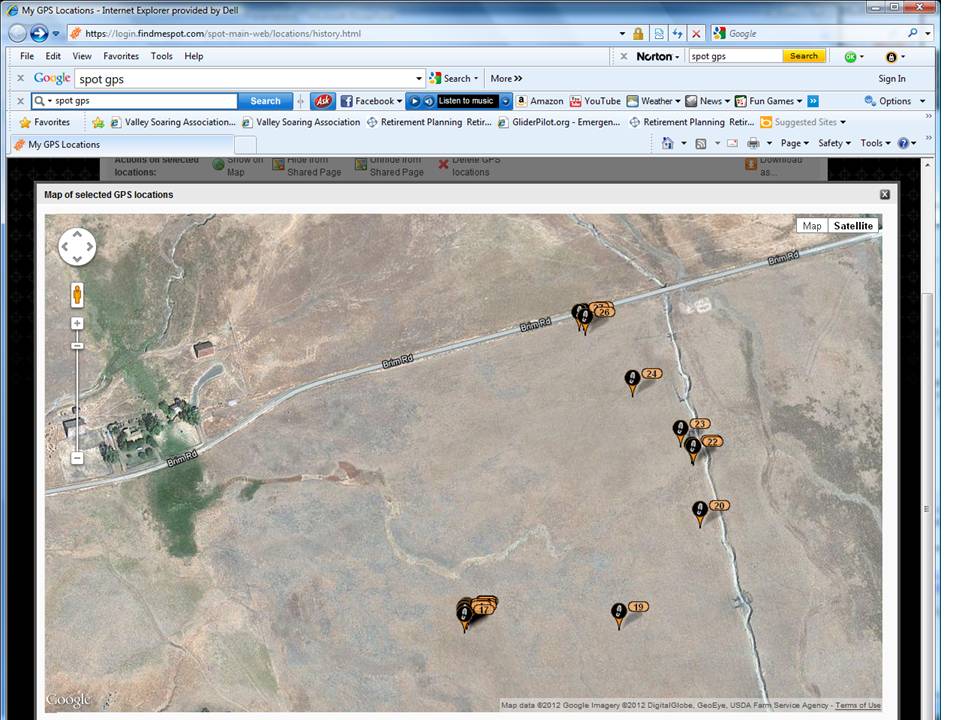Click GPS marker labeled 20
This screenshot has height=720, width=960.
(700, 511)
